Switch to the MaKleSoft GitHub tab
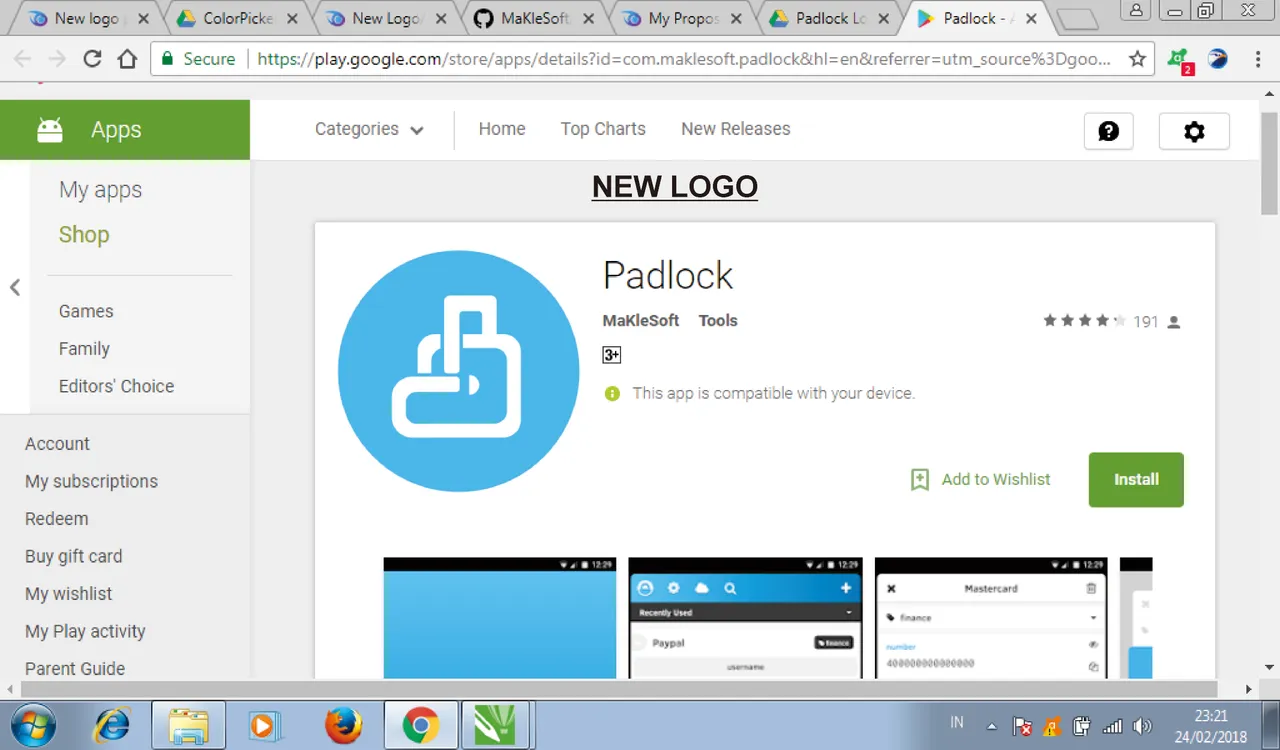This screenshot has width=1280, height=750. coord(535,18)
